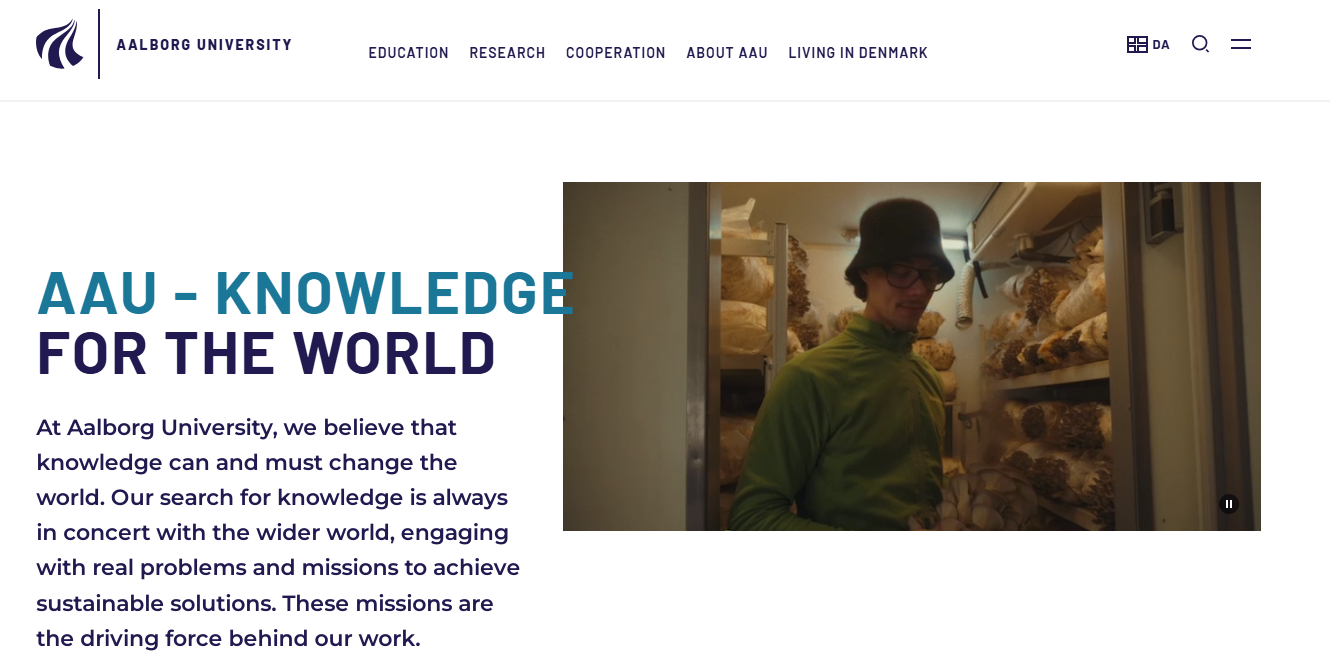This screenshot has height=660, width=1330.
Task: Select the FOR THE WORLD heading line
Action: [x=266, y=352]
